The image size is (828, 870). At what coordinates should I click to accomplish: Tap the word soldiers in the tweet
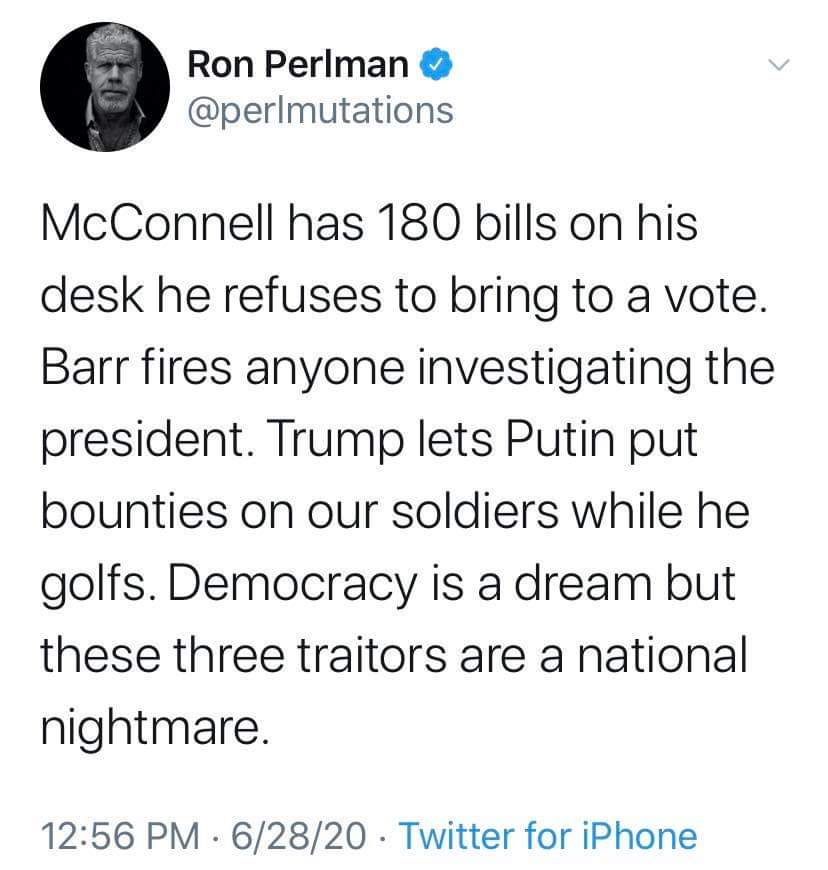(x=474, y=512)
